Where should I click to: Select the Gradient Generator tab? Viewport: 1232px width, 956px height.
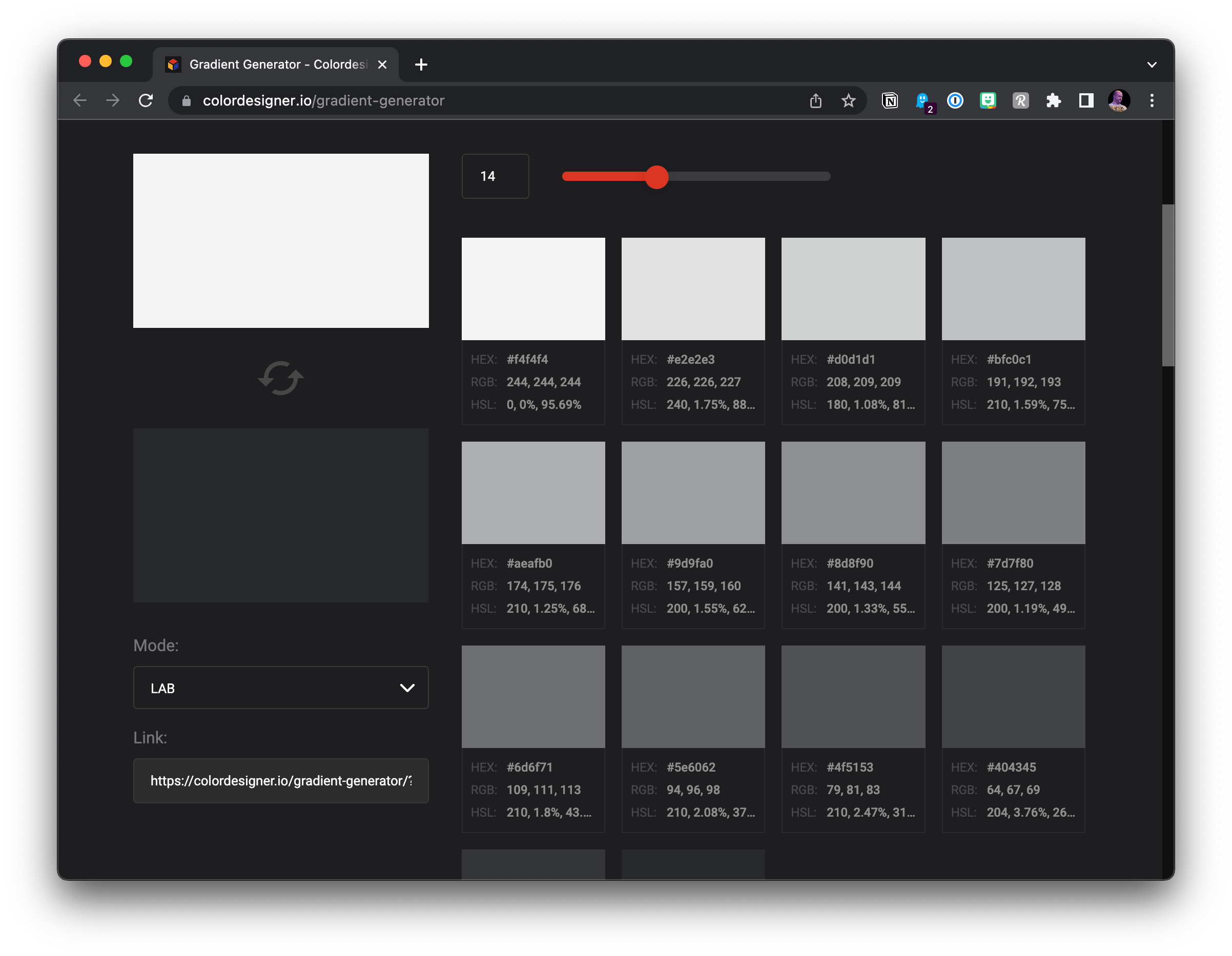276,65
